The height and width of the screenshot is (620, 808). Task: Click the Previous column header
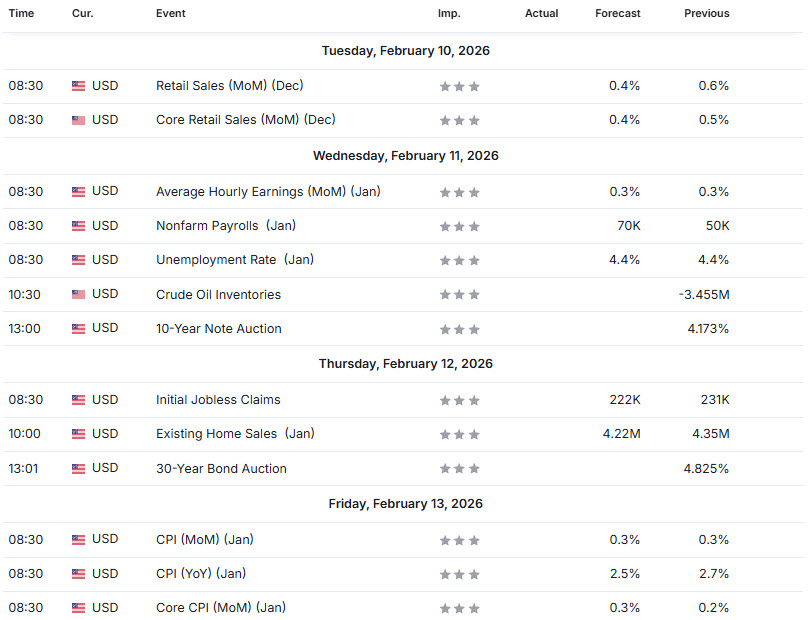[706, 14]
